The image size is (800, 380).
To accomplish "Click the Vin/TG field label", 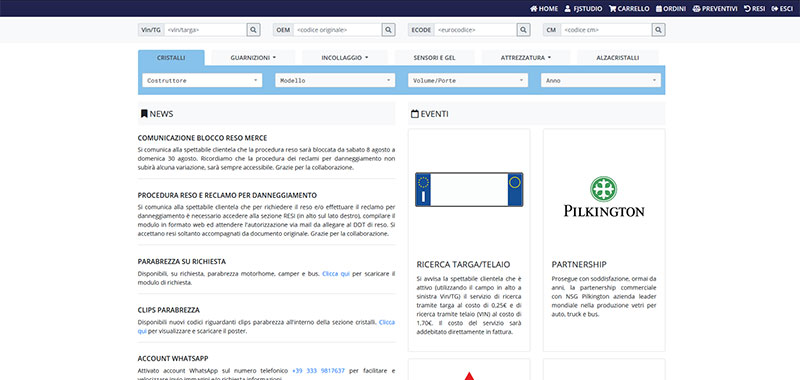I will pos(151,30).
